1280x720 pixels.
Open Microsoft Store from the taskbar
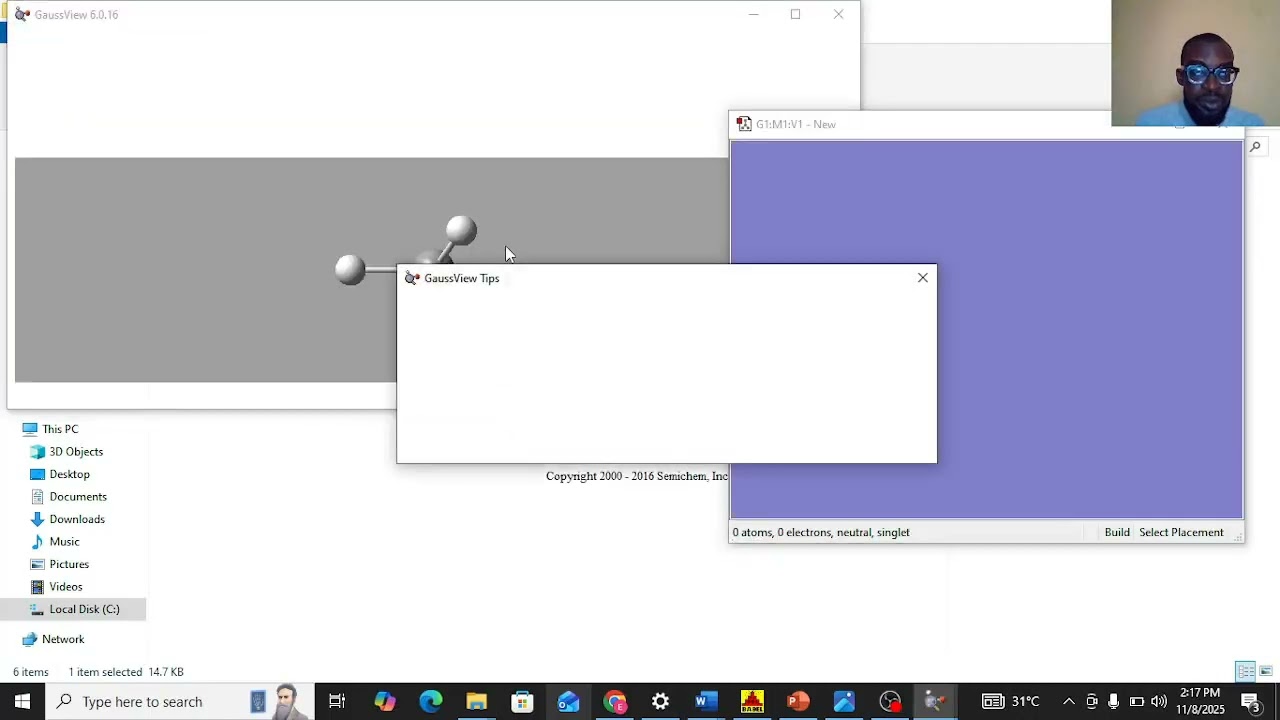(522, 701)
